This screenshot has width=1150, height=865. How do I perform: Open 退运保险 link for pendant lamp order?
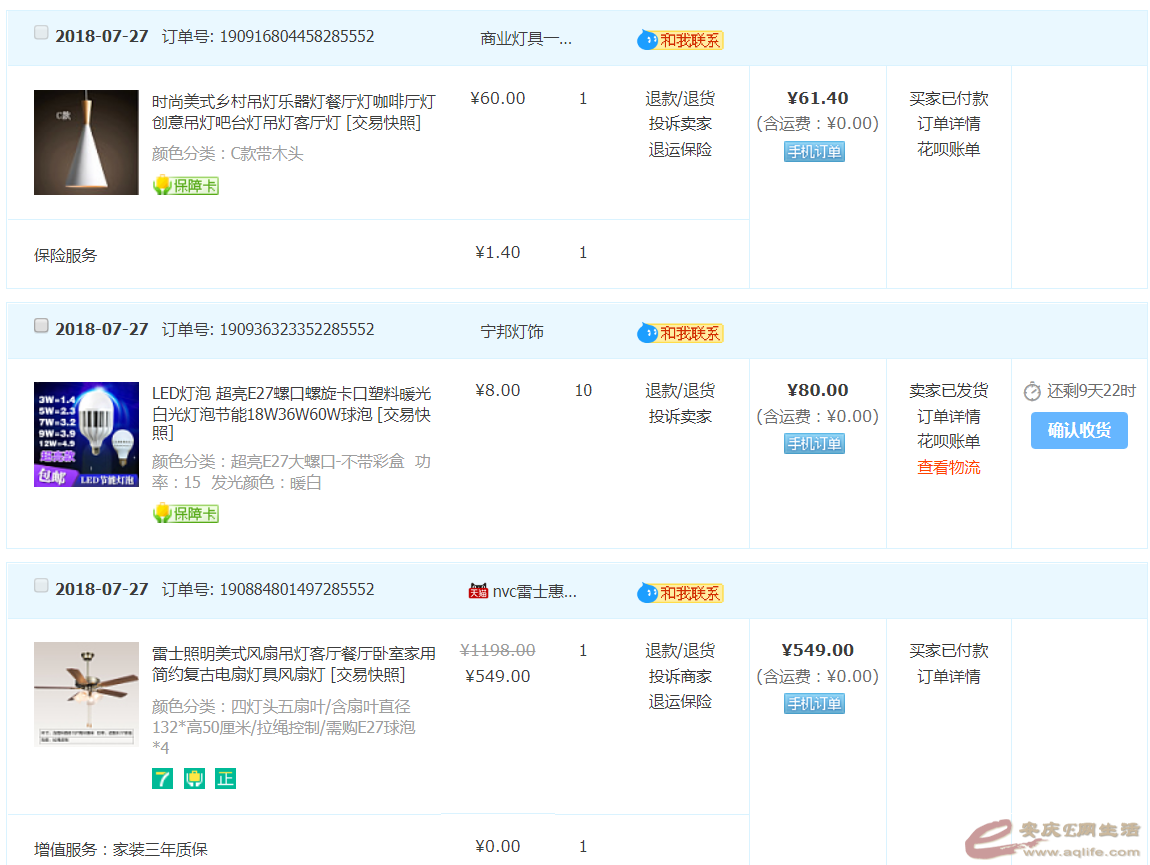[680, 150]
